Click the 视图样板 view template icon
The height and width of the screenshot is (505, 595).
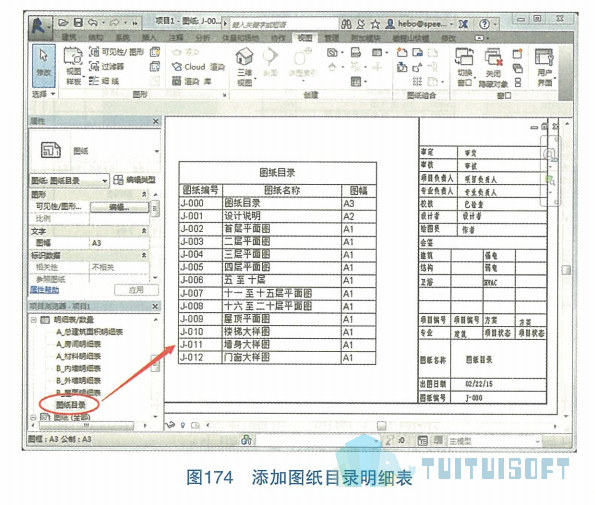click(73, 66)
